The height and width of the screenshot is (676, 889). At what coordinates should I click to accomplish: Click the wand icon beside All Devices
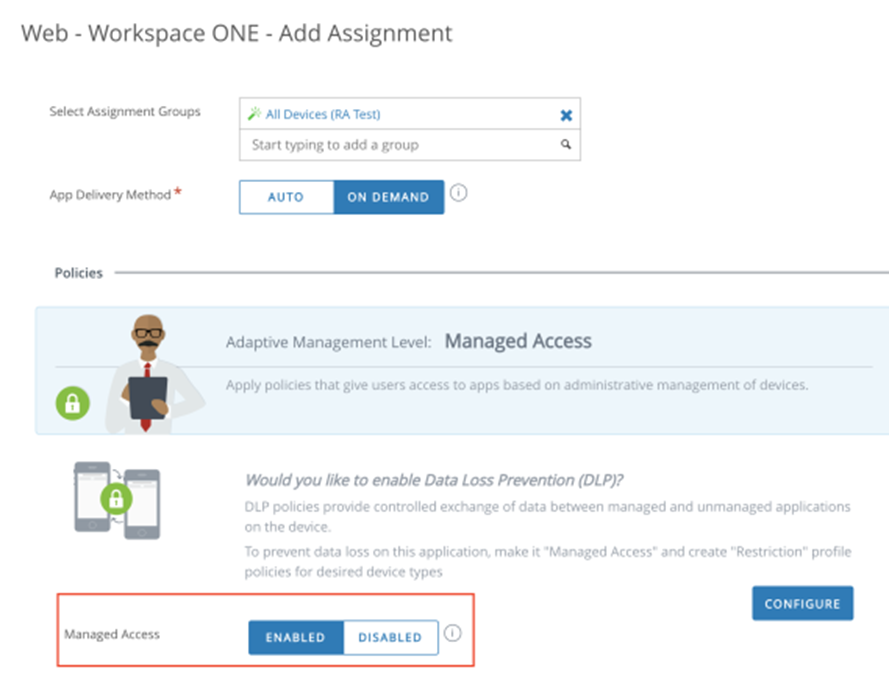click(x=254, y=115)
